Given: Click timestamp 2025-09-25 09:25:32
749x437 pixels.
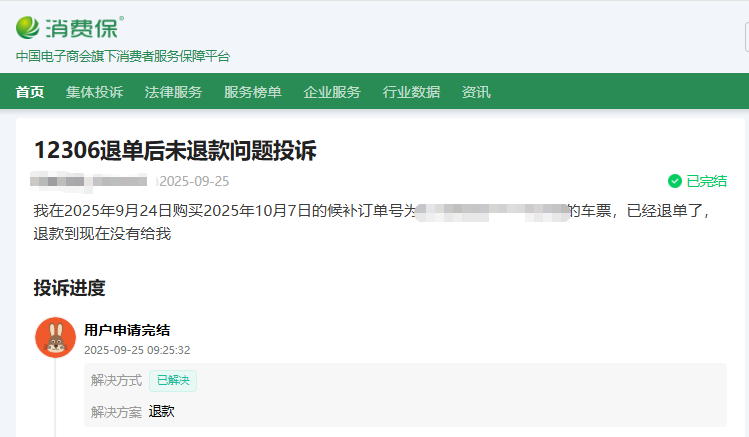Looking at the screenshot, I should tap(137, 350).
